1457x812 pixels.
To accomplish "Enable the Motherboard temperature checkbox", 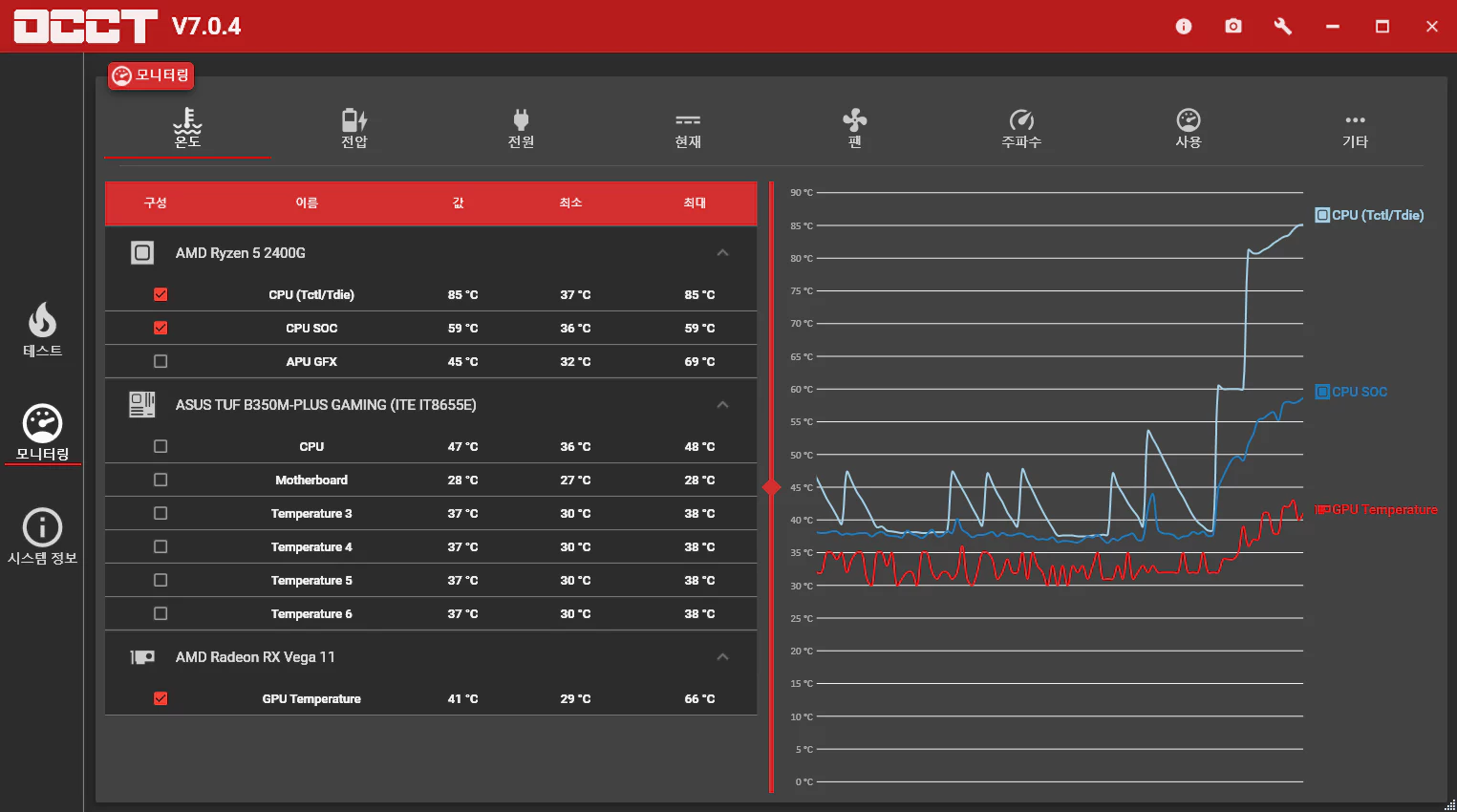I will [161, 480].
